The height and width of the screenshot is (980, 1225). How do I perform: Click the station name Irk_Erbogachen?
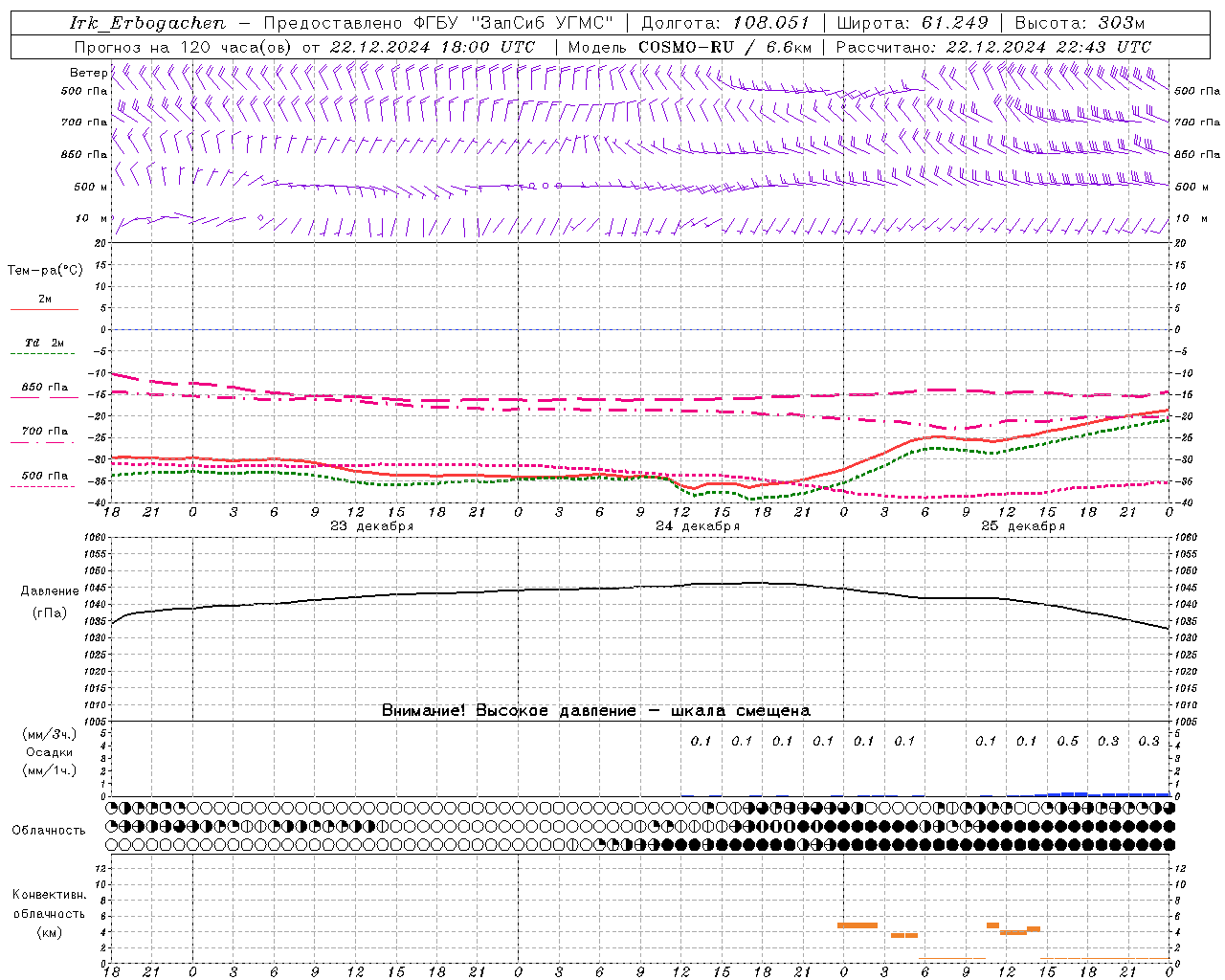(x=148, y=23)
